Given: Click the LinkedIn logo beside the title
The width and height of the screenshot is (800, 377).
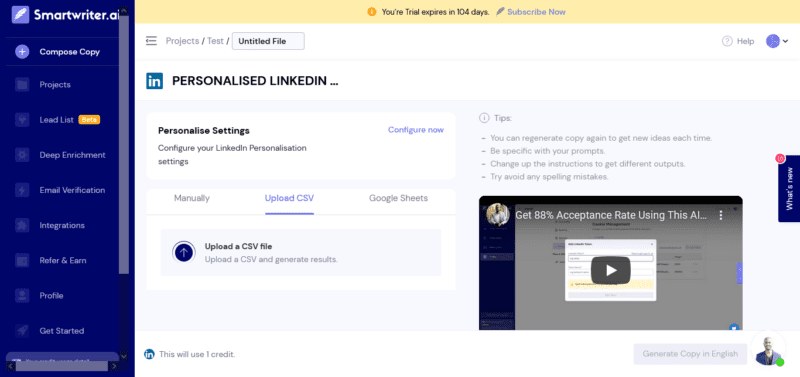Looking at the screenshot, I should pos(155,81).
